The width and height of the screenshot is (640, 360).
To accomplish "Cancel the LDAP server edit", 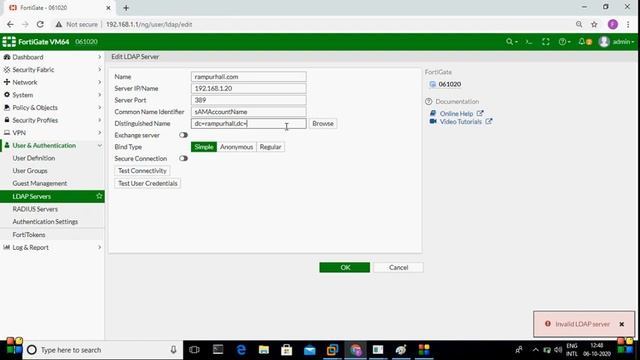I will point(398,267).
